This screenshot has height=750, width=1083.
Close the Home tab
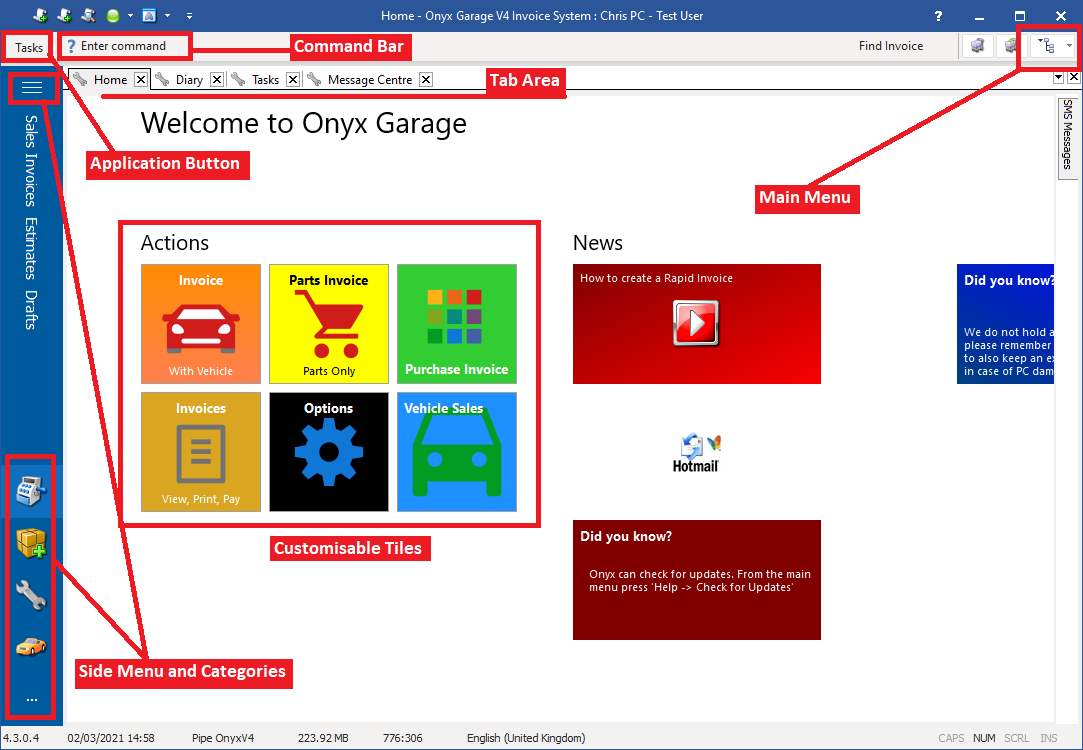(140, 79)
